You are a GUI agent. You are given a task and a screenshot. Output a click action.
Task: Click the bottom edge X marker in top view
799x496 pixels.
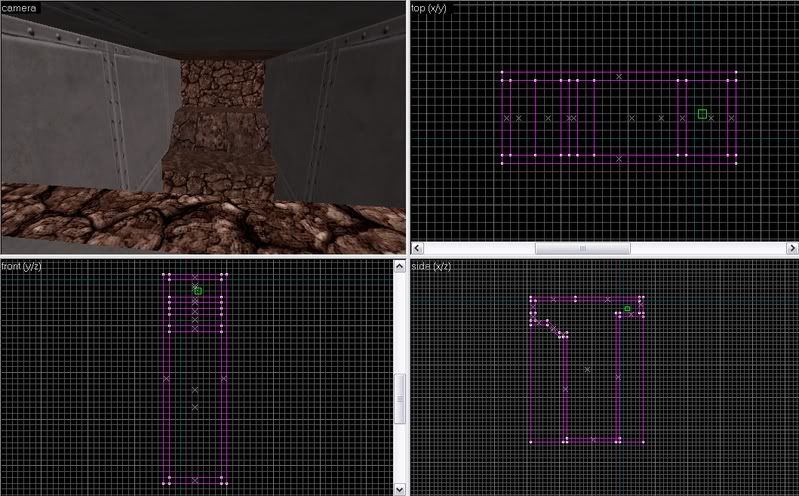(x=619, y=158)
